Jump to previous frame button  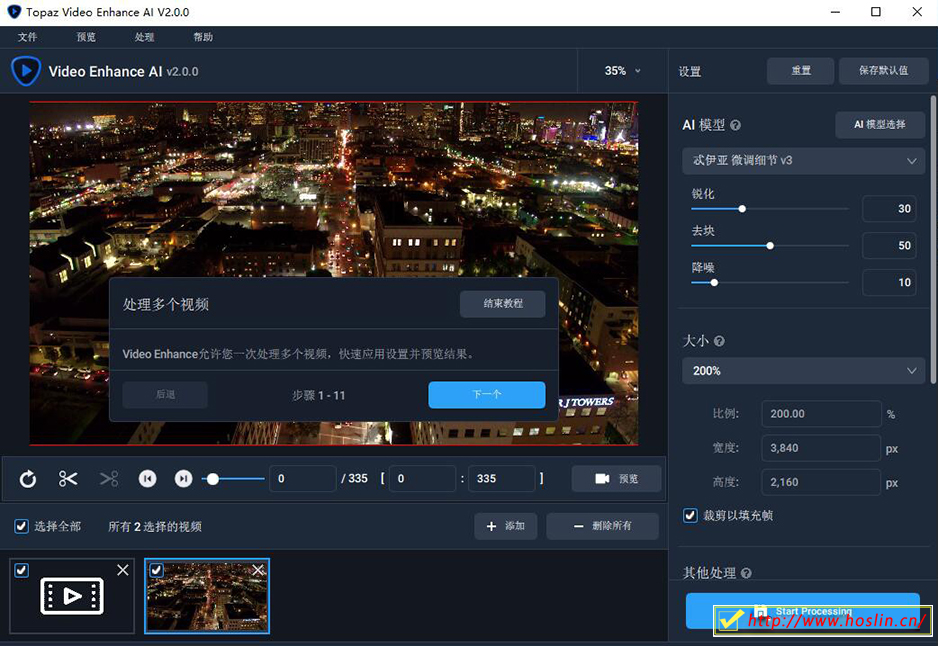147,479
